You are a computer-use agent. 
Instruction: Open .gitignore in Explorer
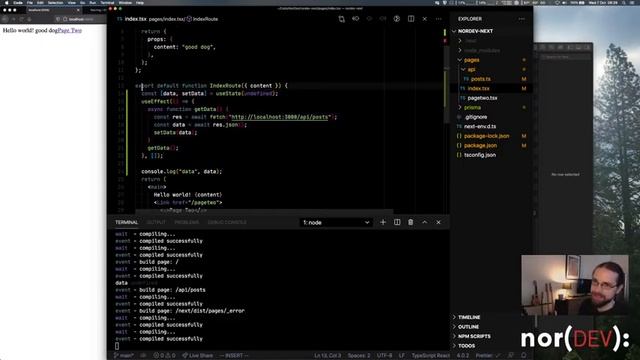[x=476, y=117]
